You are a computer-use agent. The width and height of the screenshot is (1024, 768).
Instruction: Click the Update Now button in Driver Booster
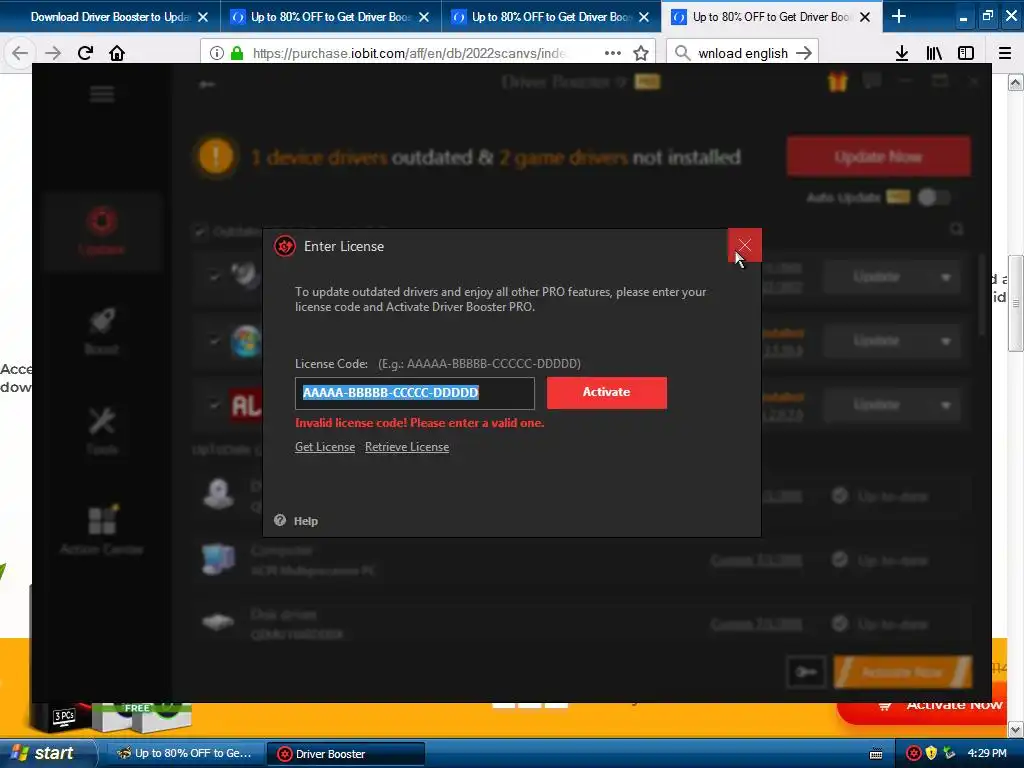tap(878, 157)
